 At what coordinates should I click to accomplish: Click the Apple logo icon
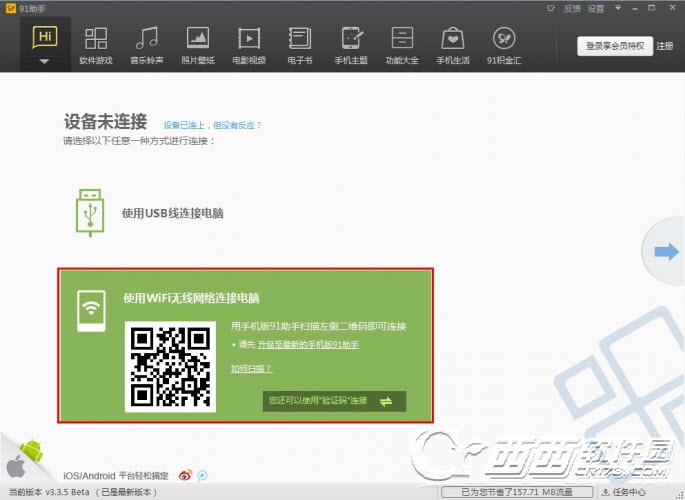tap(16, 466)
